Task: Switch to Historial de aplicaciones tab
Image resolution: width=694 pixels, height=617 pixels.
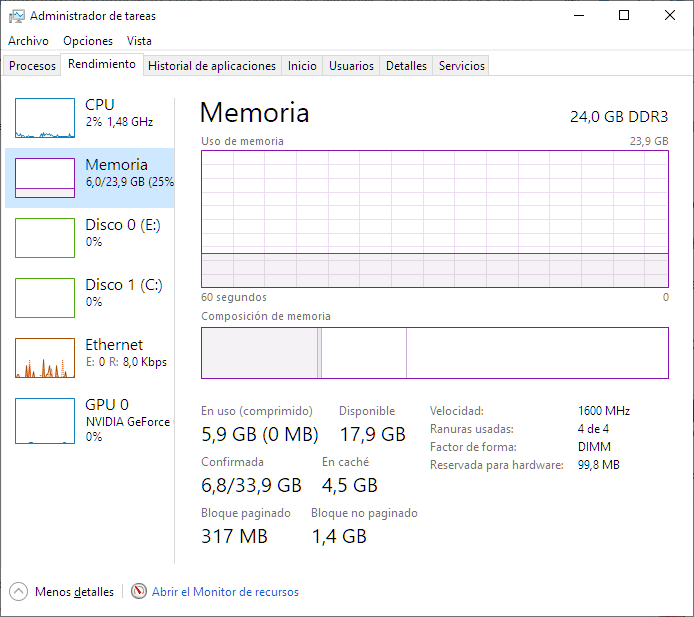Action: coord(212,66)
